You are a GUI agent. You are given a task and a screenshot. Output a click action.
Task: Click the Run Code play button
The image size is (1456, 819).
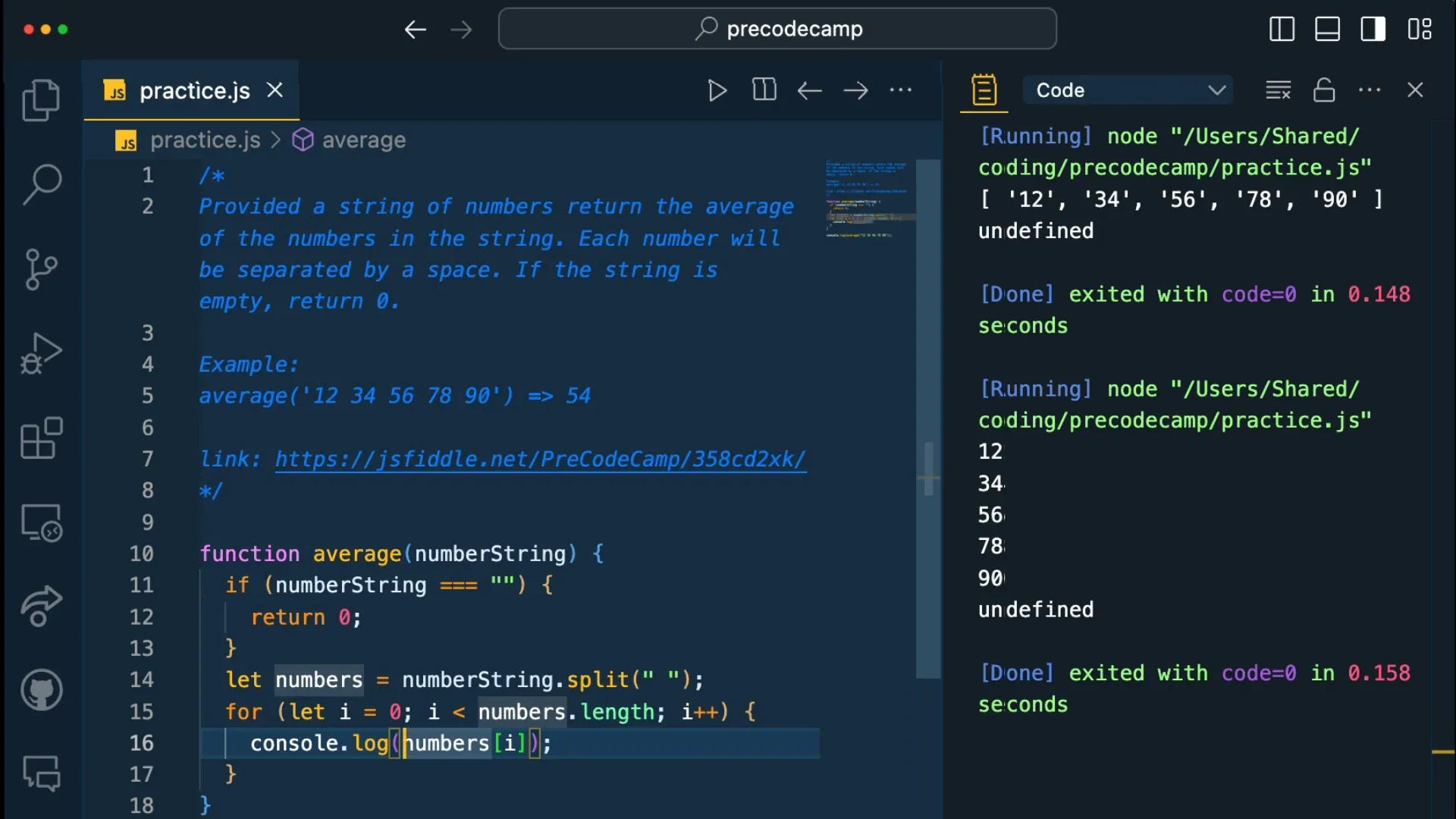tap(717, 90)
